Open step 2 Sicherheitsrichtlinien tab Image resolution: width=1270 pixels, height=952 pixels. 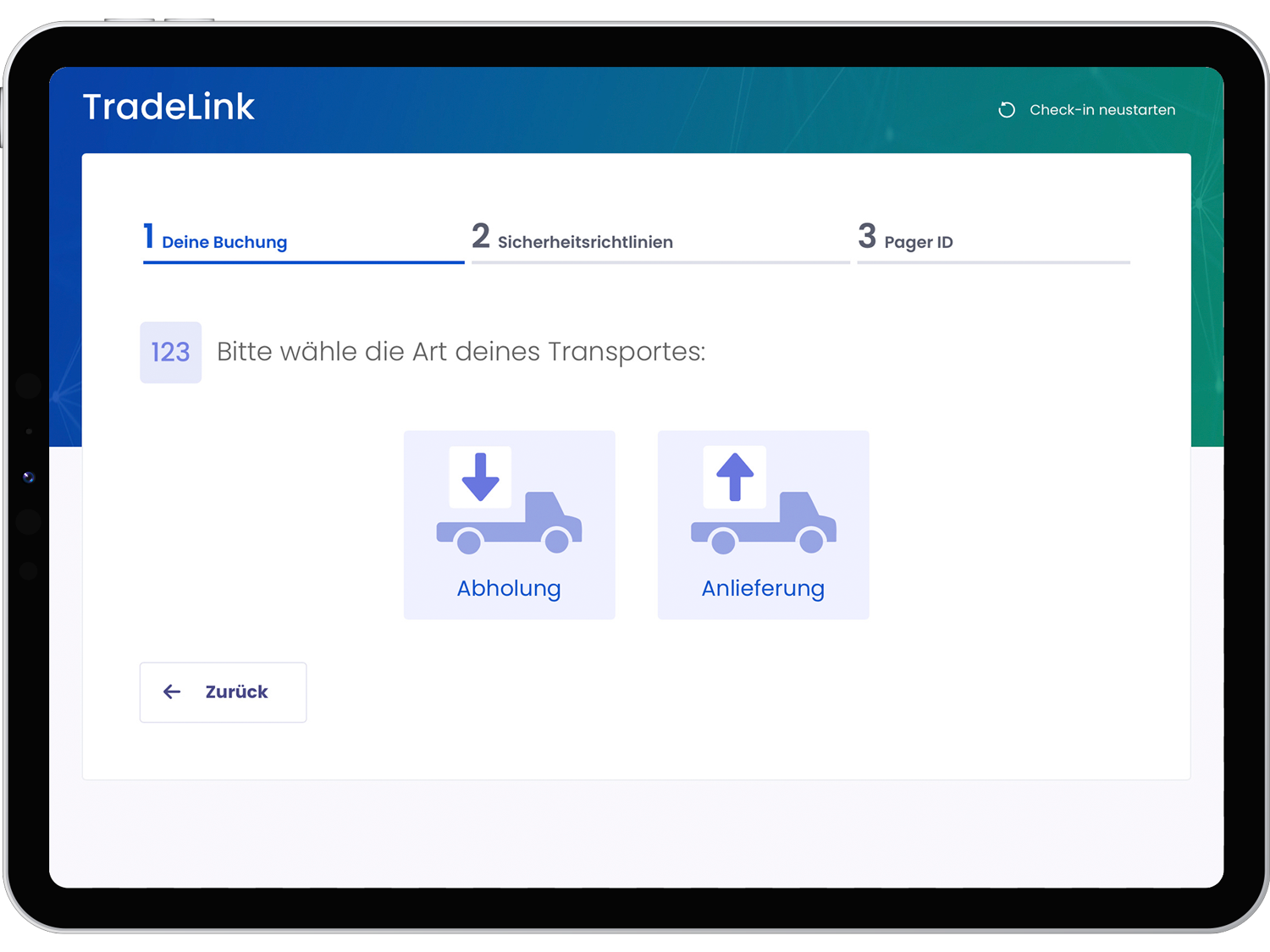point(660,241)
